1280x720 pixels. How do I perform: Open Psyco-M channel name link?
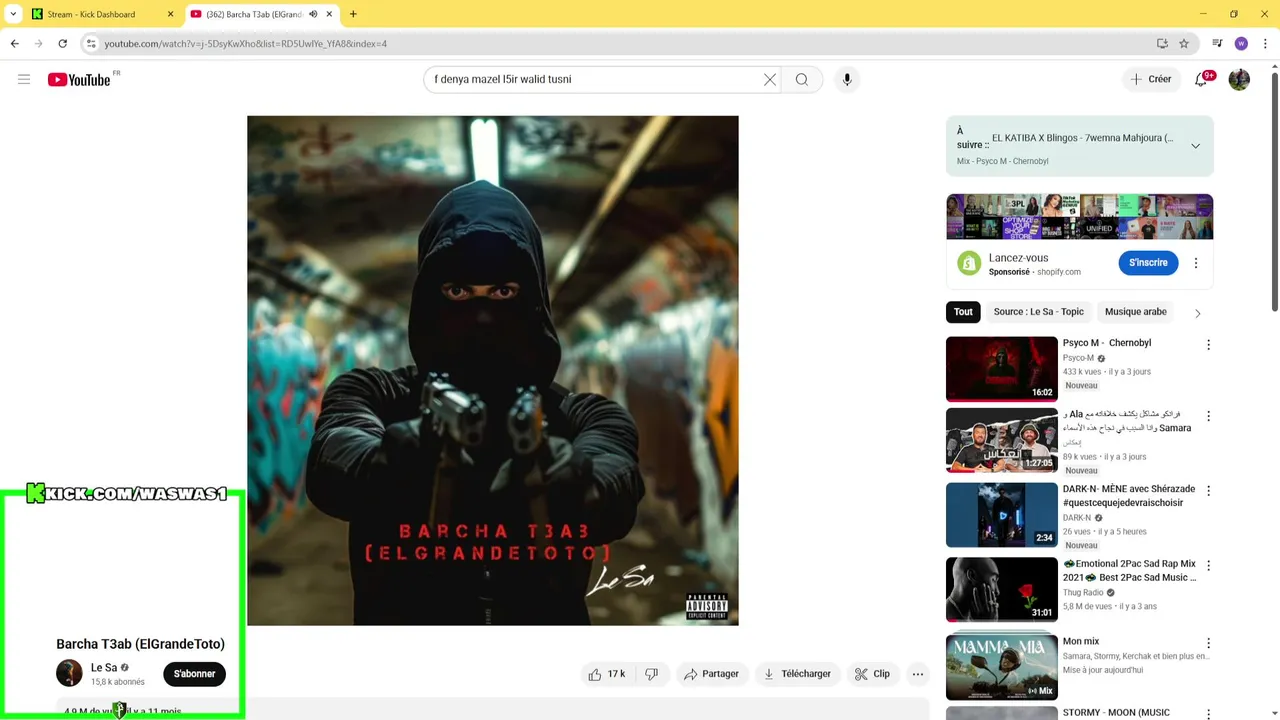tap(1078, 358)
